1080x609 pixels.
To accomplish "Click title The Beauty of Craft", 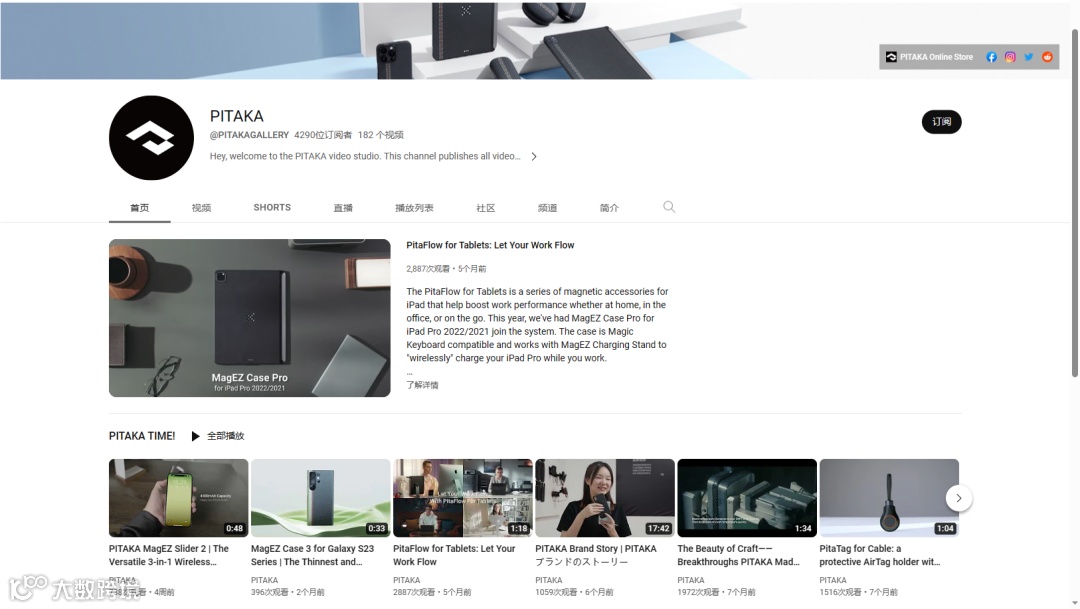I will click(738, 555).
